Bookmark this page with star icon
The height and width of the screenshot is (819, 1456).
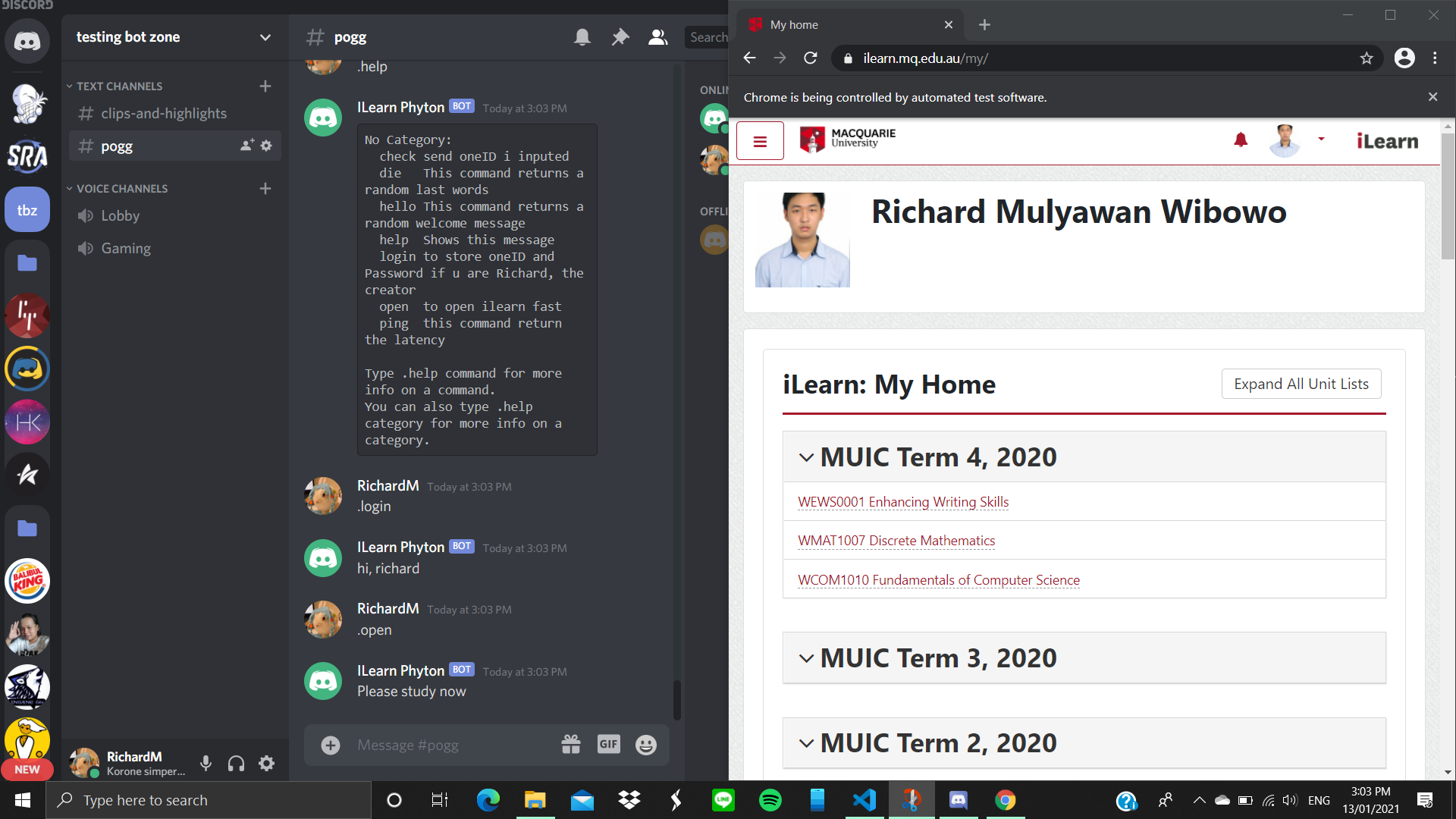point(1367,58)
